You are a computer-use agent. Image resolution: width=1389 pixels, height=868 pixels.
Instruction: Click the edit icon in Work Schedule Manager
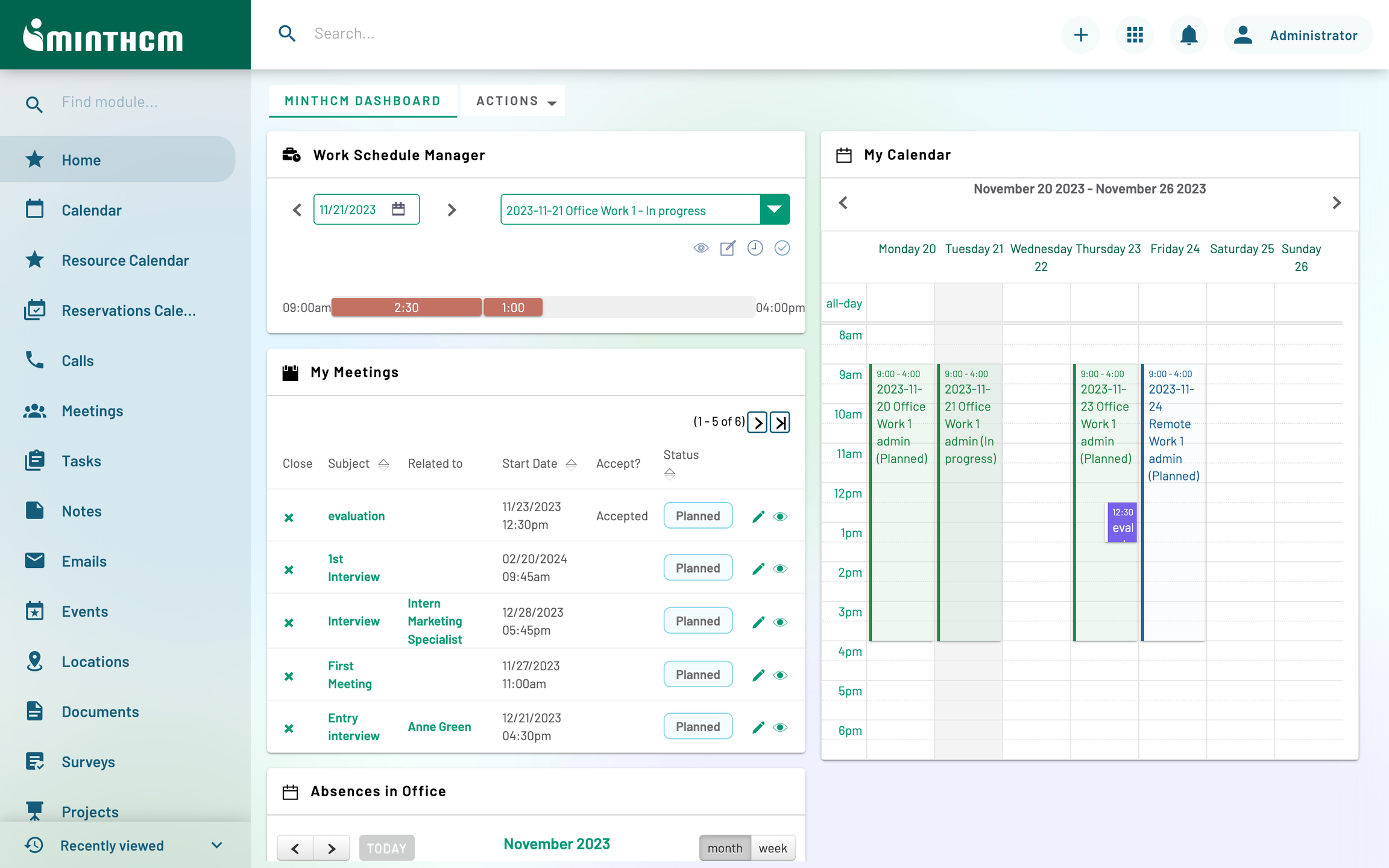(728, 248)
